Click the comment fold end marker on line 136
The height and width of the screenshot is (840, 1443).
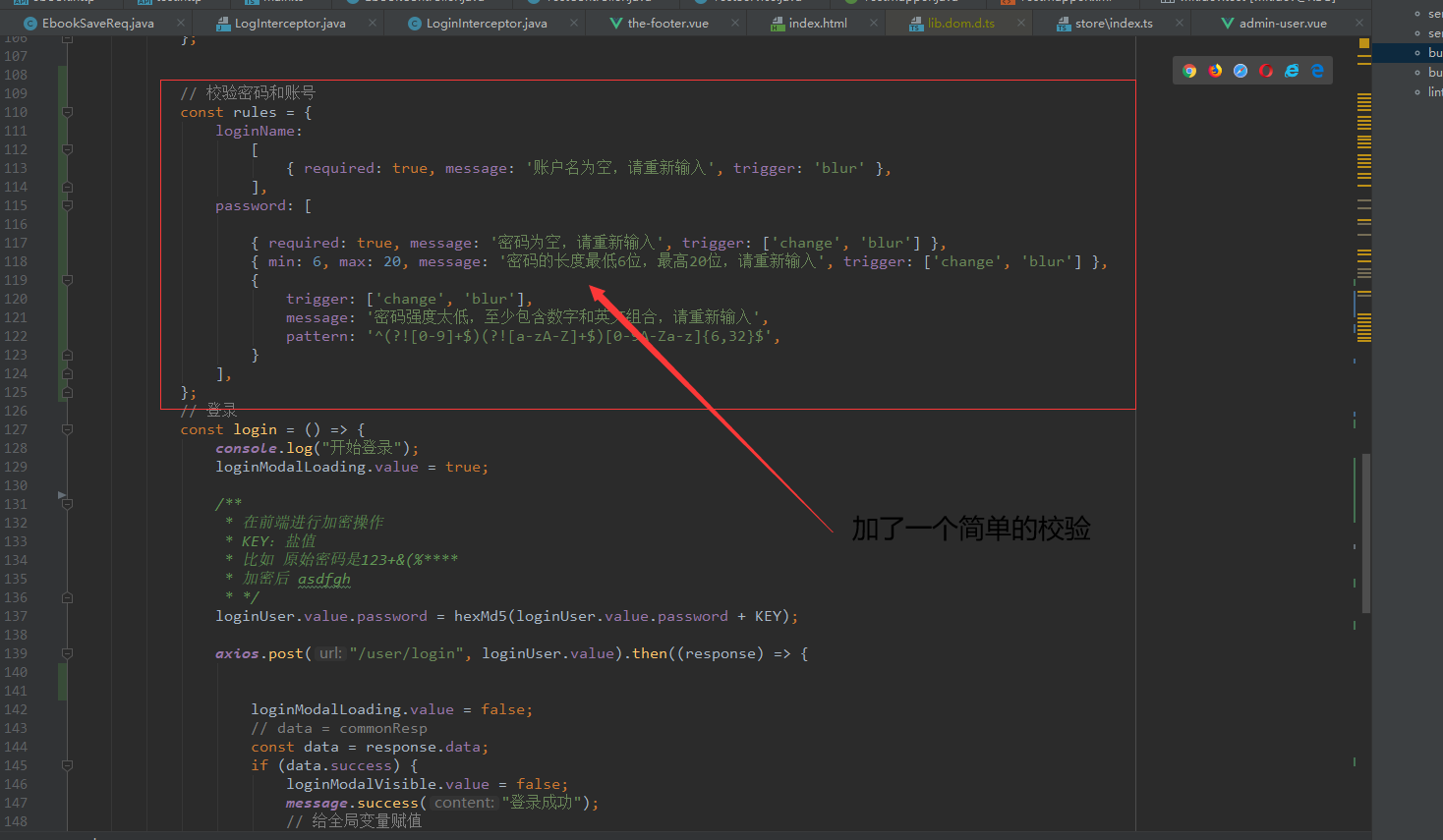(x=68, y=597)
